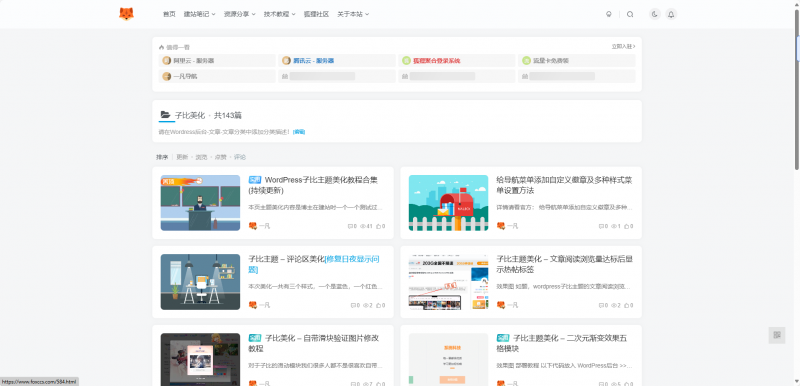Screen dimensions: 800x386
Task: Expand the 关于本站 dropdown menu
Action: coord(353,14)
